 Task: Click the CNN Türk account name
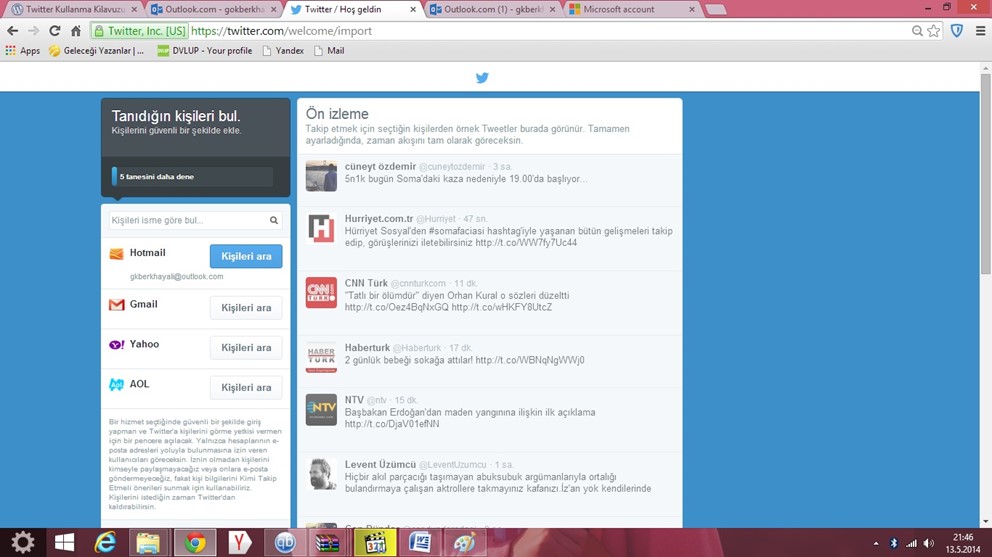366,283
